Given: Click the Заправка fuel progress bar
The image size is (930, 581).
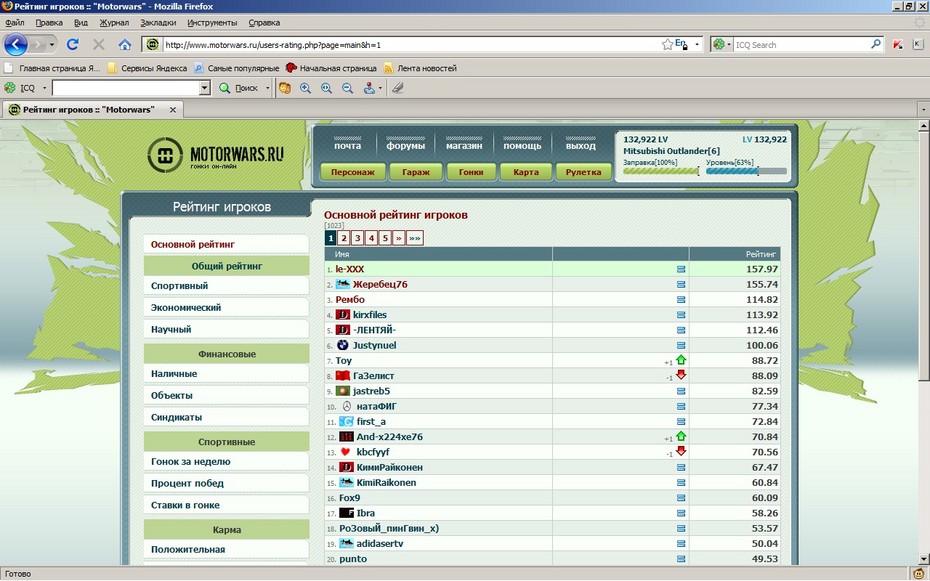Looking at the screenshot, I should pyautogui.click(x=660, y=172).
